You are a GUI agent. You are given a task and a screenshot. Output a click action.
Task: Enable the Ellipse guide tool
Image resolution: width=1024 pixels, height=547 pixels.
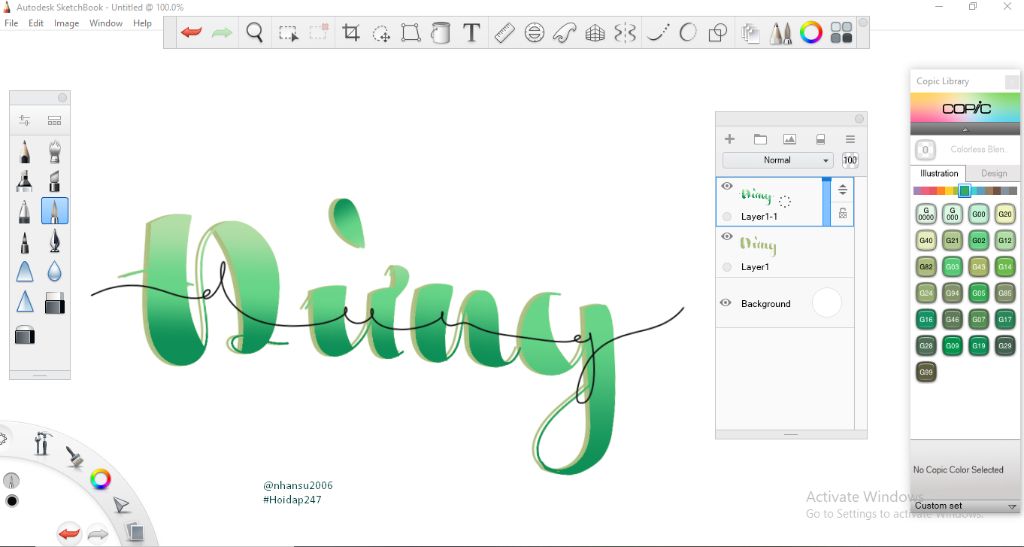click(x=534, y=32)
